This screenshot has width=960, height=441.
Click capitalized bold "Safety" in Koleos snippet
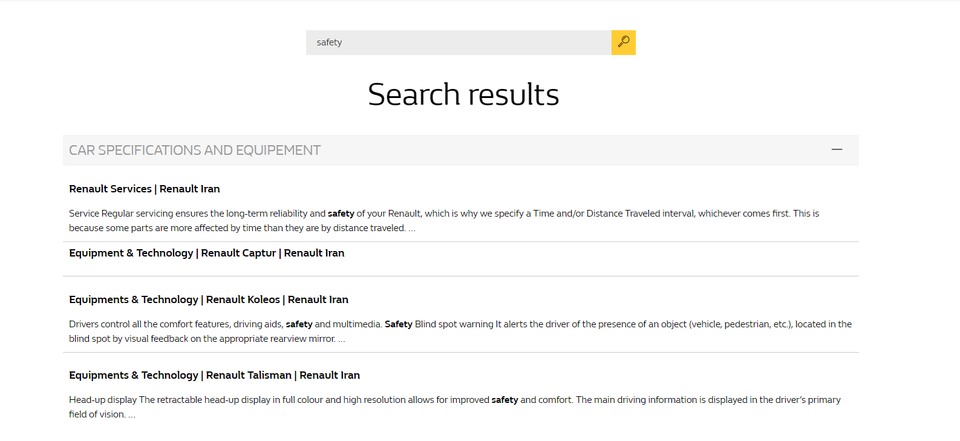pos(398,324)
